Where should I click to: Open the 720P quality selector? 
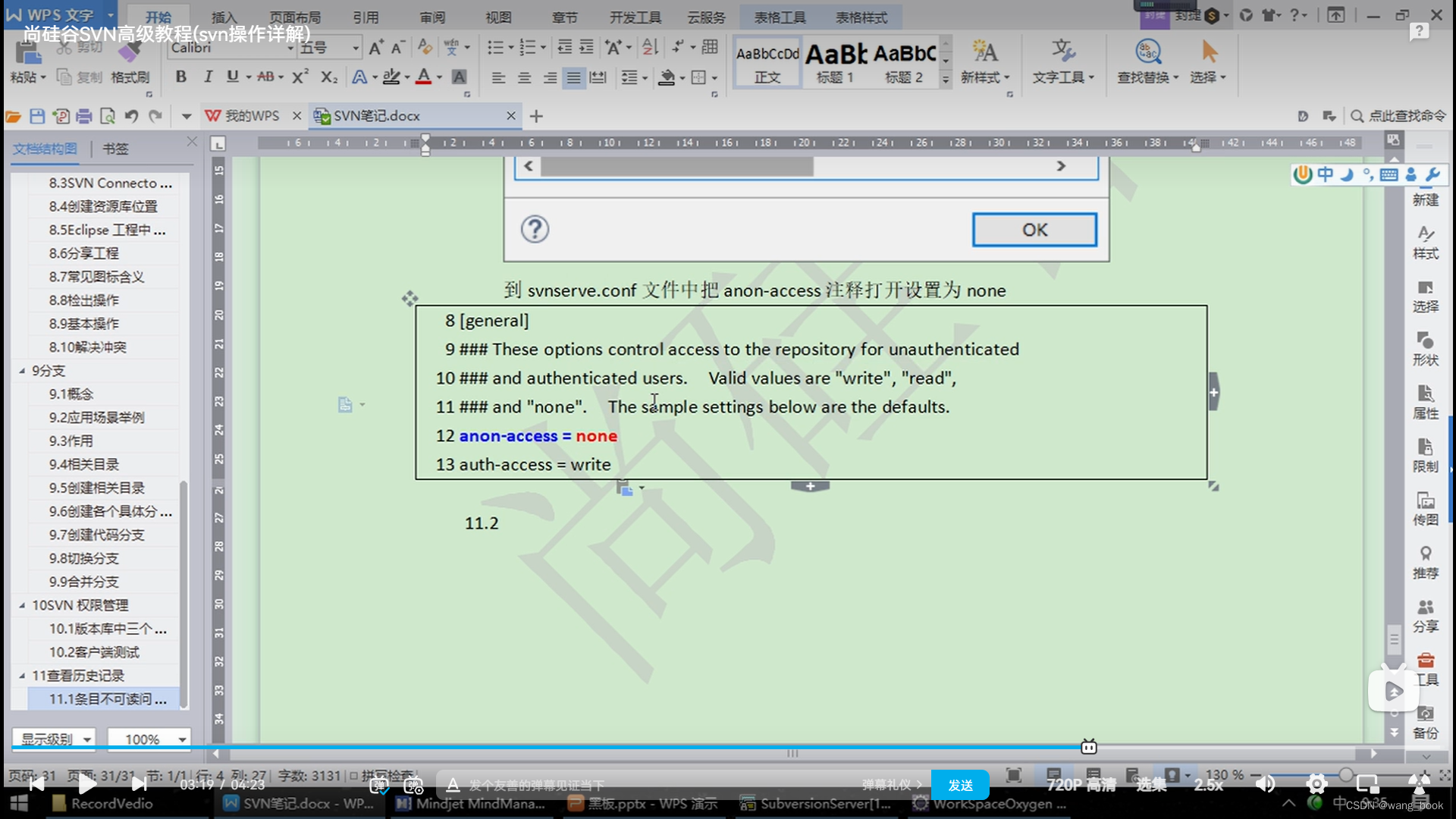[1081, 785]
